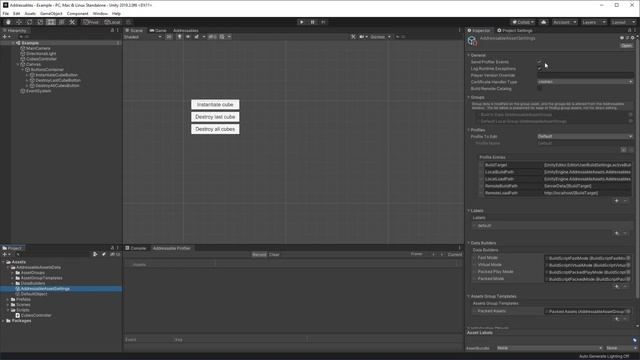The image size is (640, 360).
Task: Open the scene camera settings icon
Action: point(362,37)
